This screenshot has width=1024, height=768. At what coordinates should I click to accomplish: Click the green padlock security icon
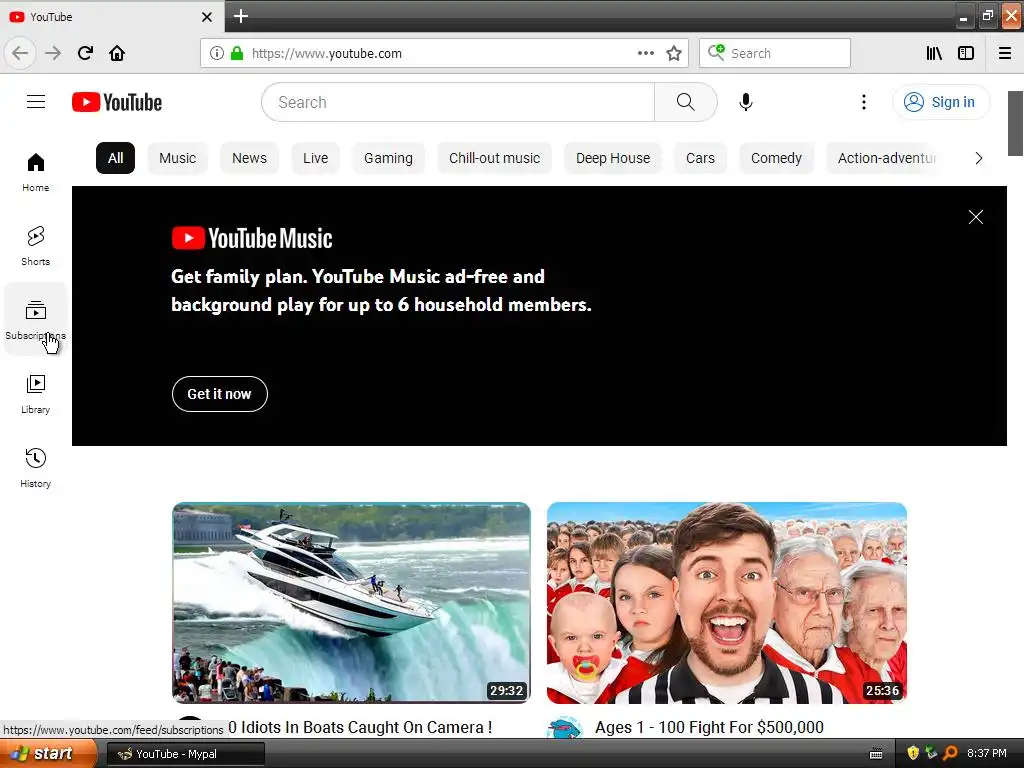(237, 53)
